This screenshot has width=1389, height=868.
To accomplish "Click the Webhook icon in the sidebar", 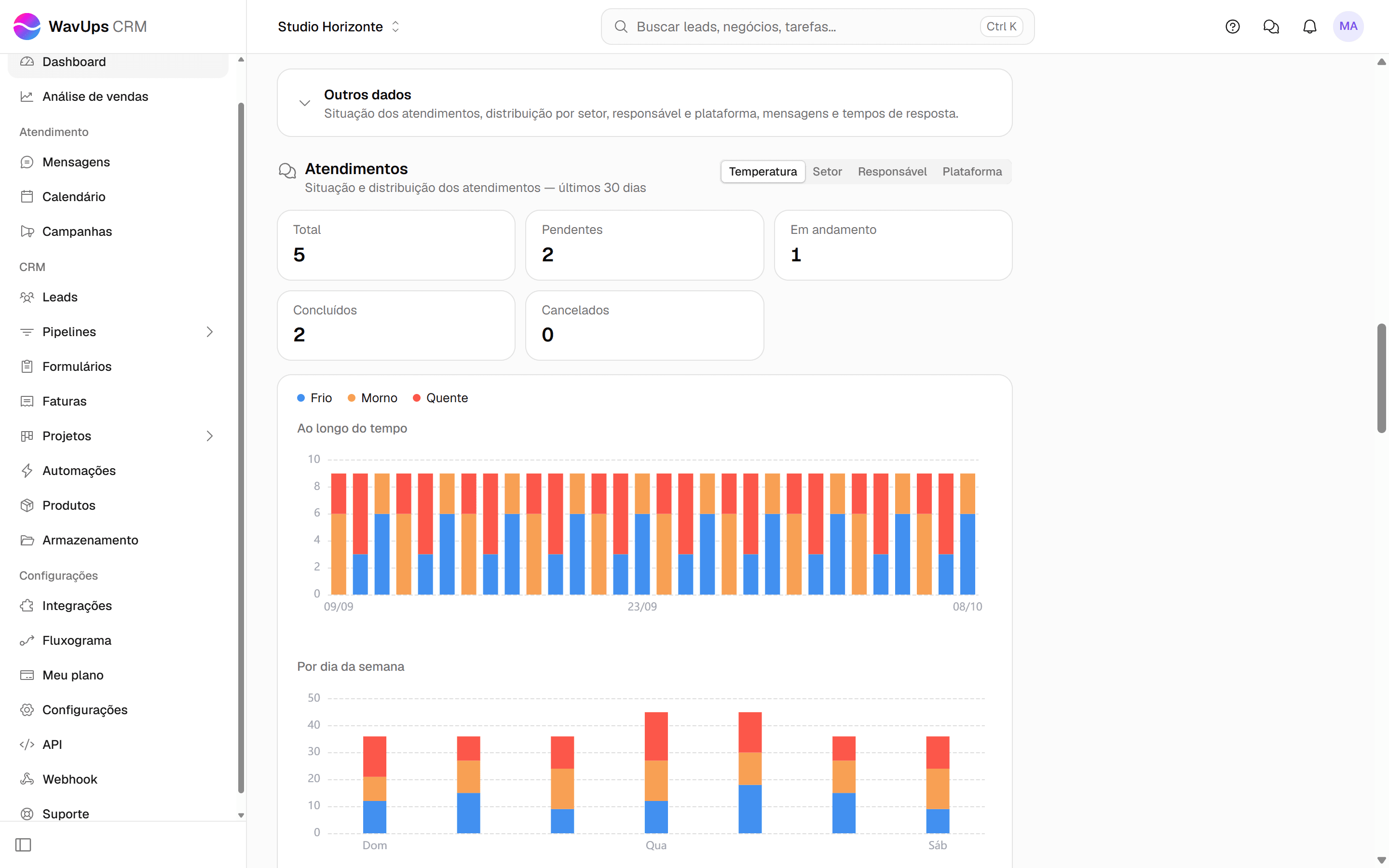I will point(27,779).
